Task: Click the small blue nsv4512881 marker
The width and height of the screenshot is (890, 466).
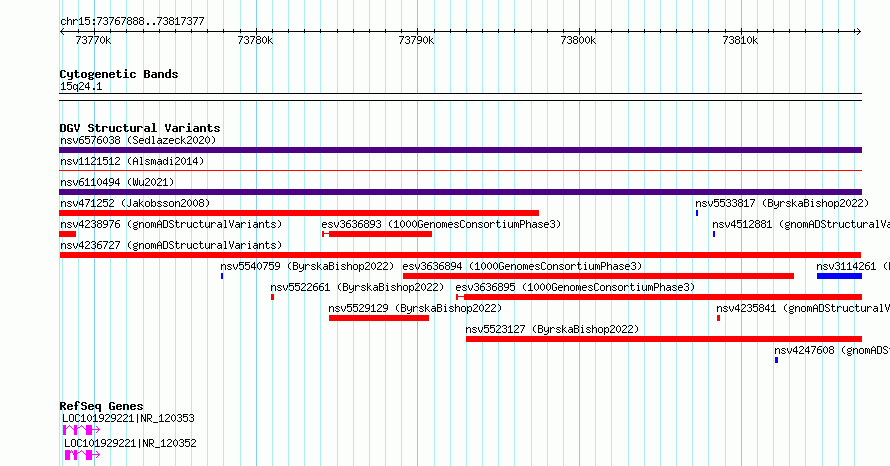Action: click(714, 234)
